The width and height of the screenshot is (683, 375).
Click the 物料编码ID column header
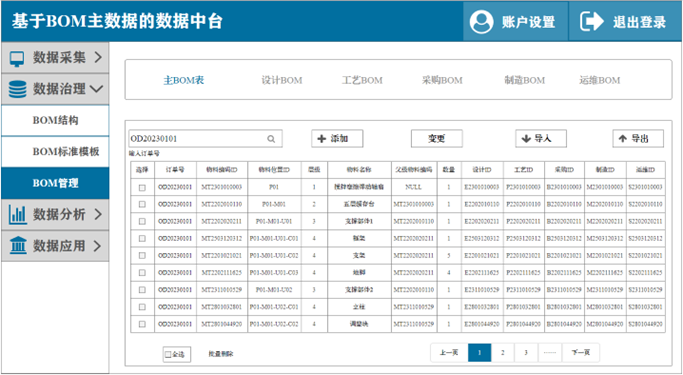222,170
